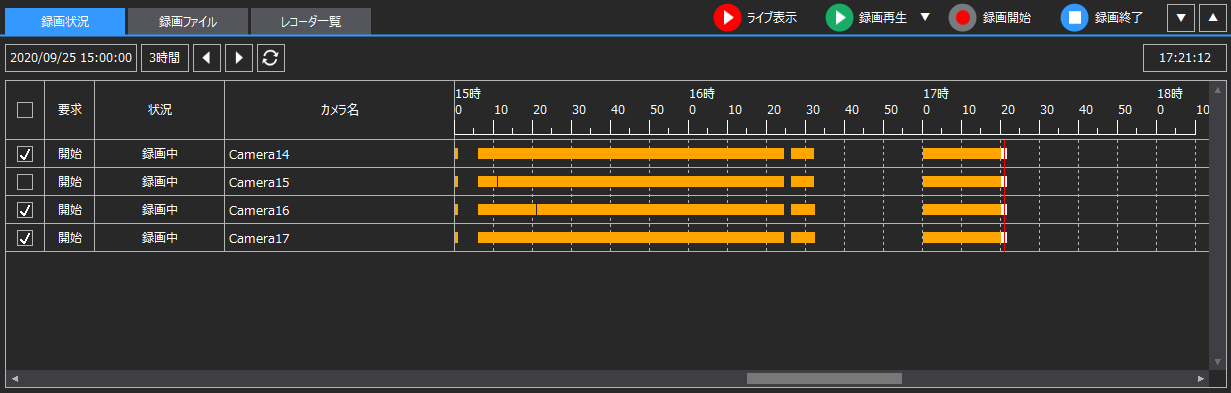Click the 要求 column header
1231x393 pixels.
pyautogui.click(x=70, y=110)
